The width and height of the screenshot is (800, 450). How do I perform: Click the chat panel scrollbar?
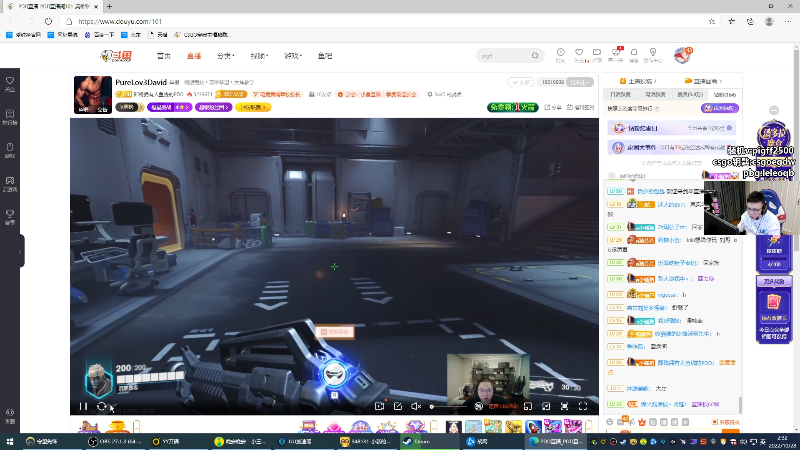tap(740, 406)
